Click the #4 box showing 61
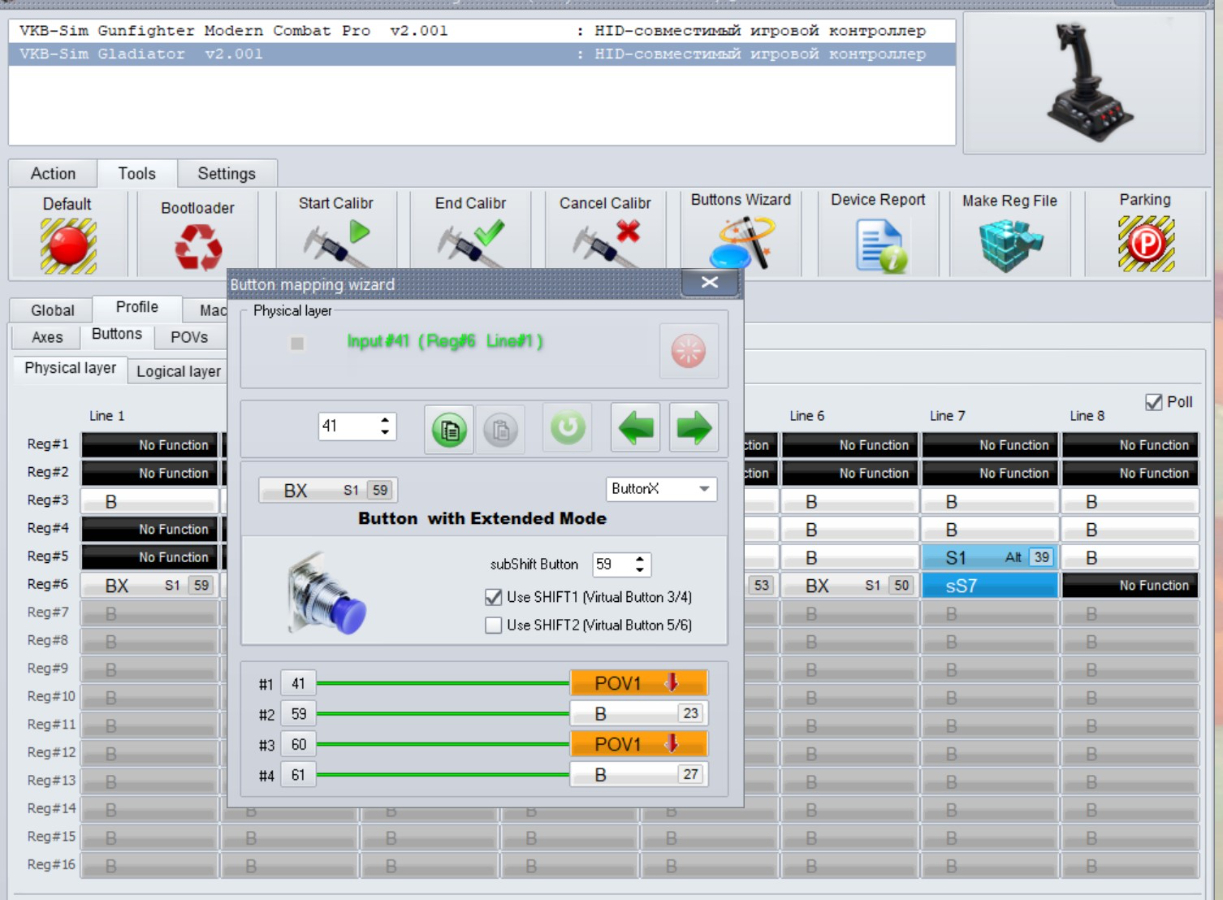1223x900 pixels. [299, 775]
